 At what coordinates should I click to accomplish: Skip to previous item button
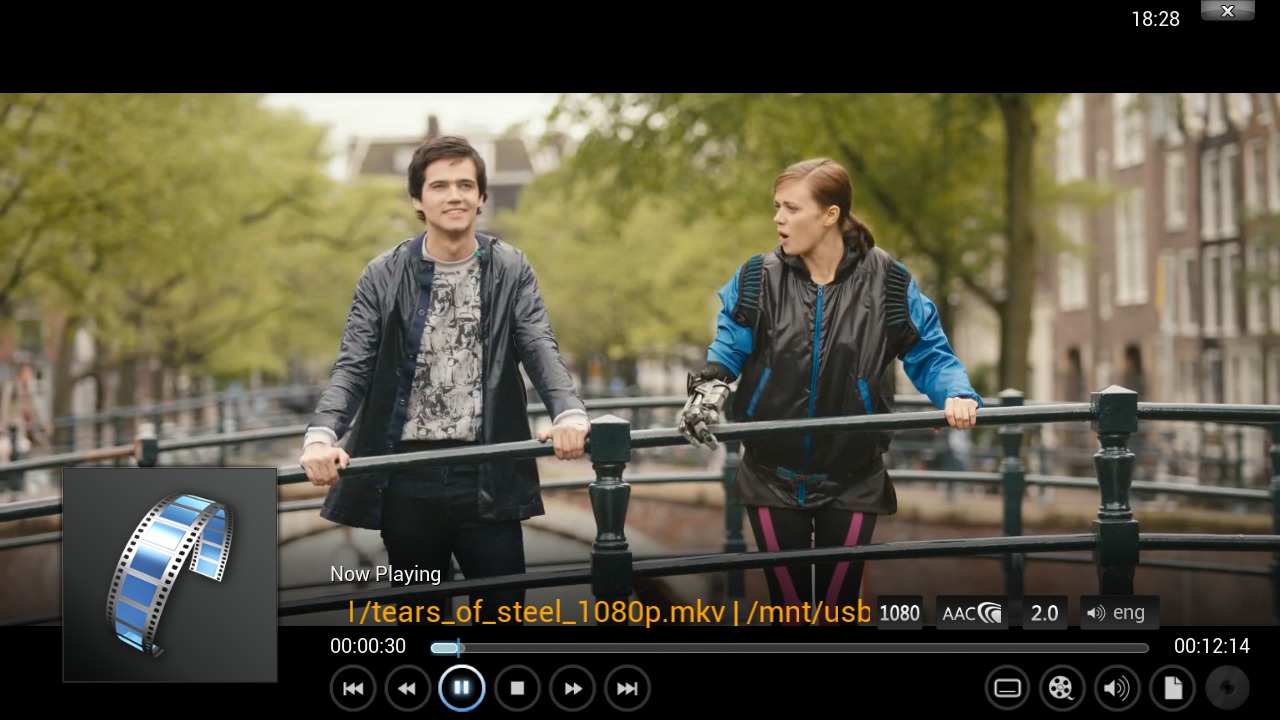(353, 688)
